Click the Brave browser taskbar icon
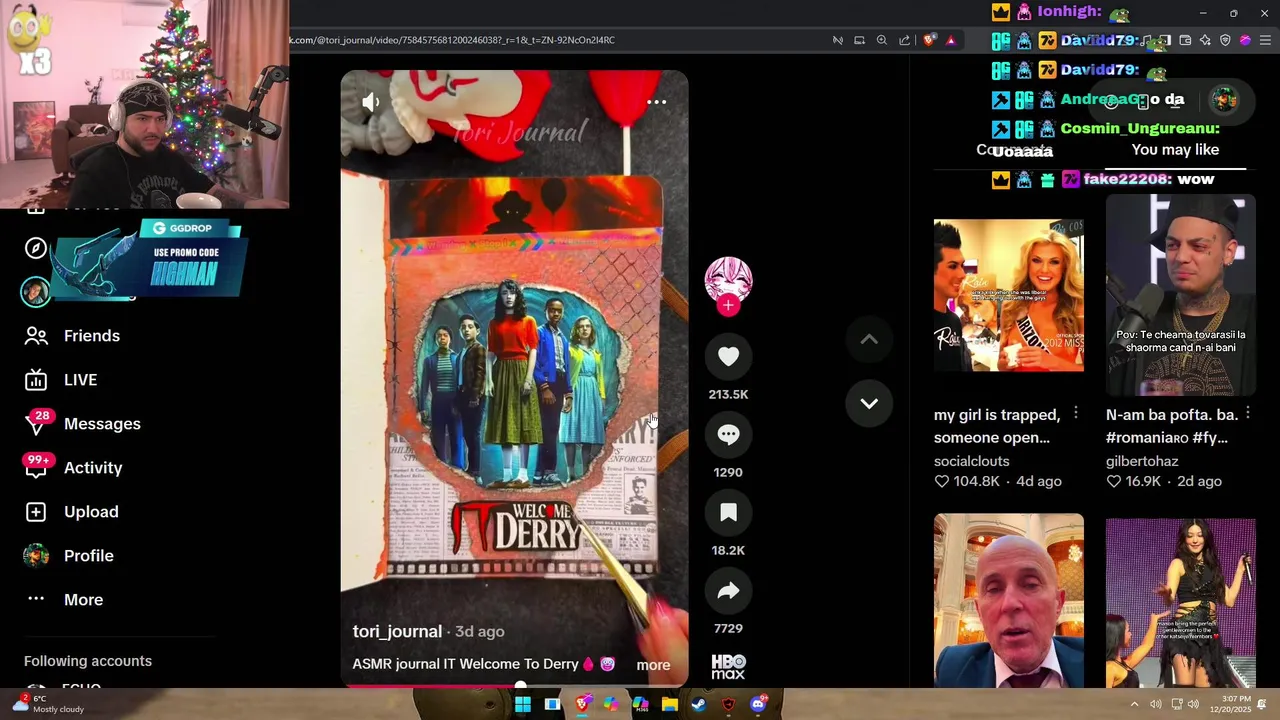This screenshot has width=1280, height=720. click(x=583, y=704)
